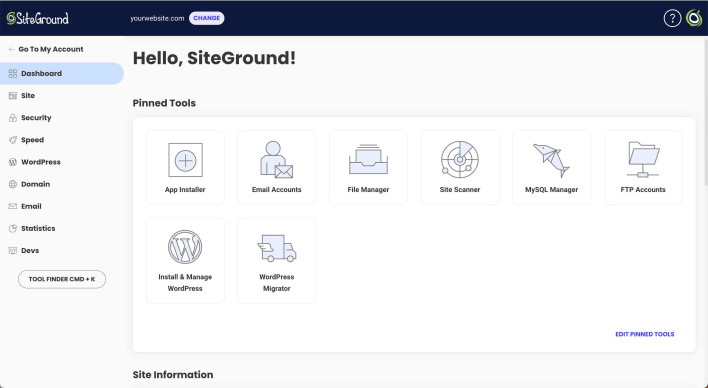Click the MySQL Manager label
The height and width of the screenshot is (388, 708).
tap(551, 190)
